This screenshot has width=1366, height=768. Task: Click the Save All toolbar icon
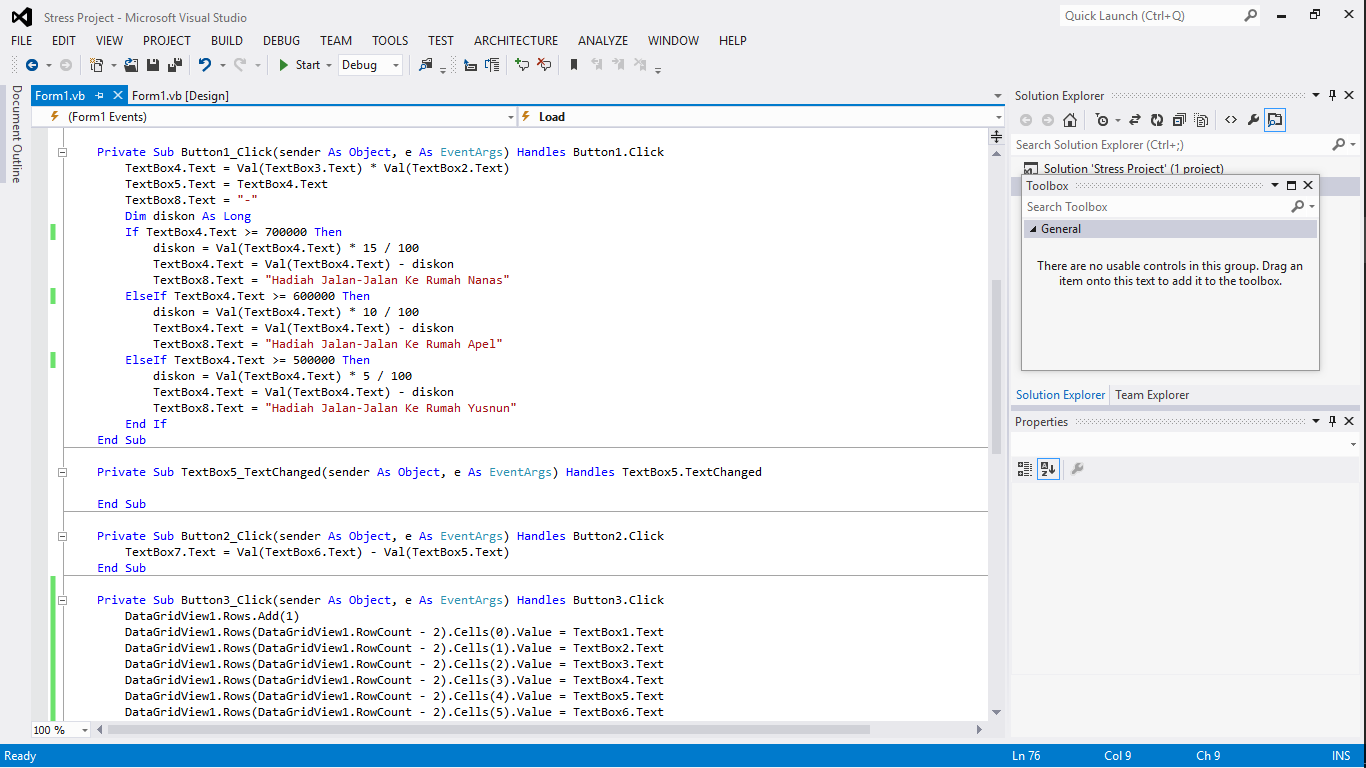174,65
